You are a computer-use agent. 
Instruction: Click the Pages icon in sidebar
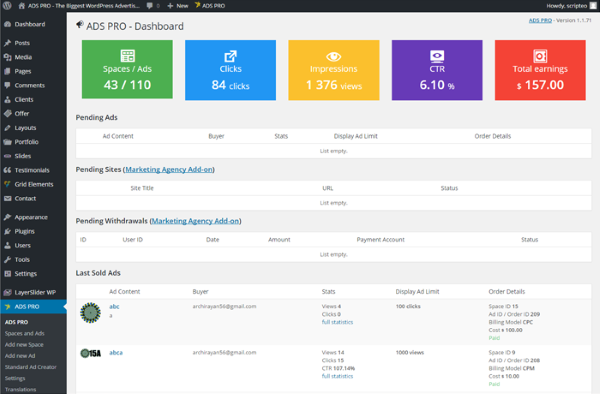click(x=7, y=71)
